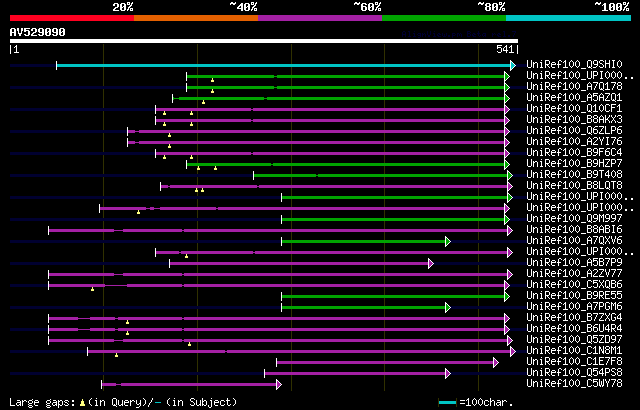Open the UniRef100_Q10CF1 hit label
The width and height of the screenshot is (640, 410).
coord(574,109)
